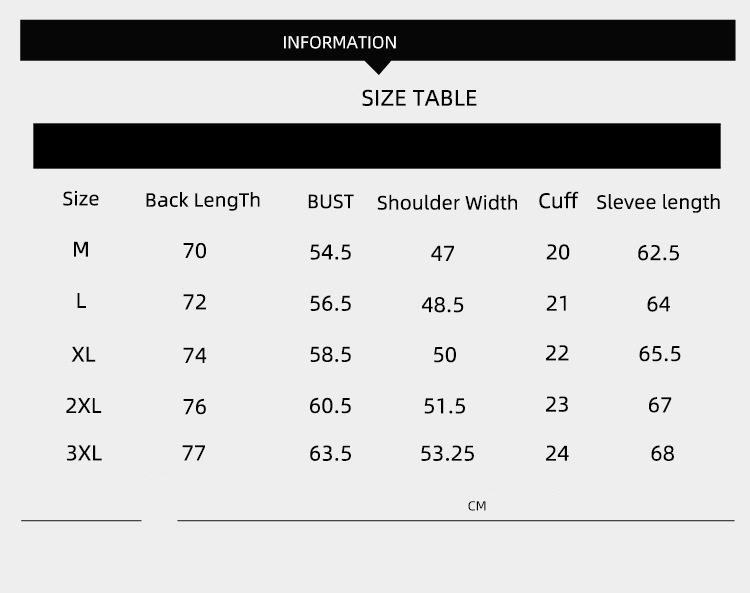Select the 2XL size row label
This screenshot has height=593, width=750.
[83, 406]
